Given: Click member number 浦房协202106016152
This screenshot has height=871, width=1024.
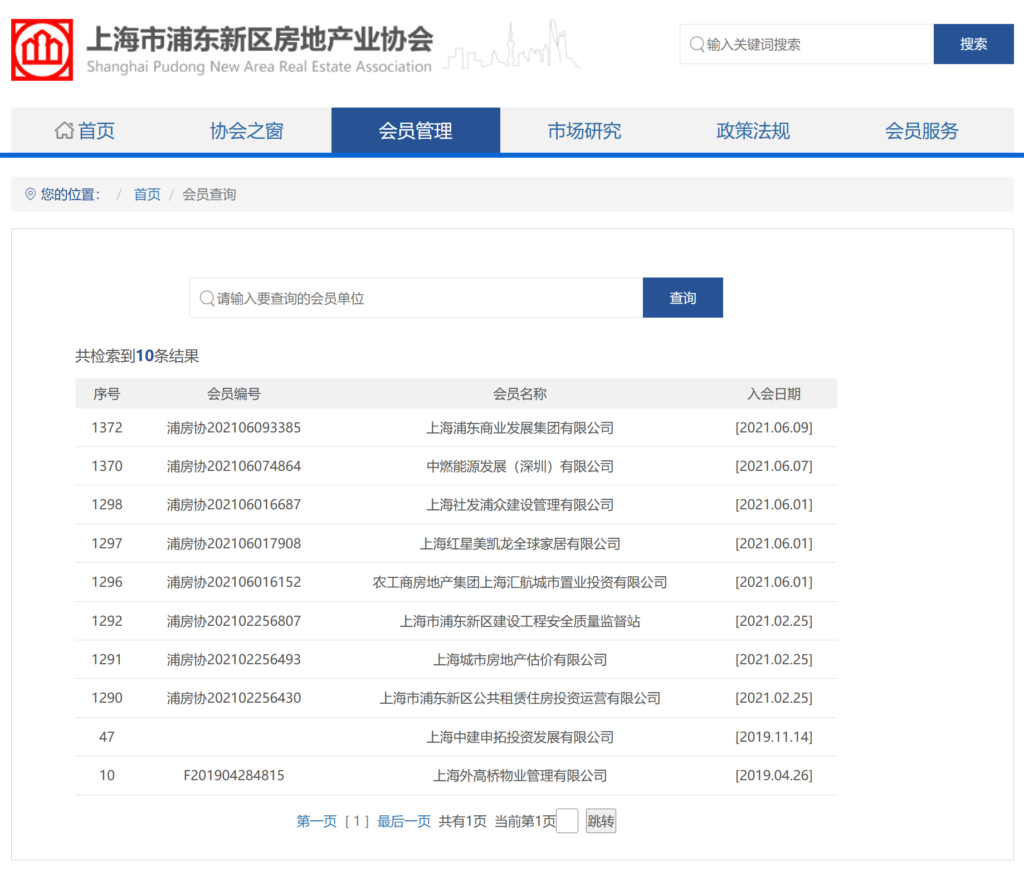Looking at the screenshot, I should tap(234, 582).
